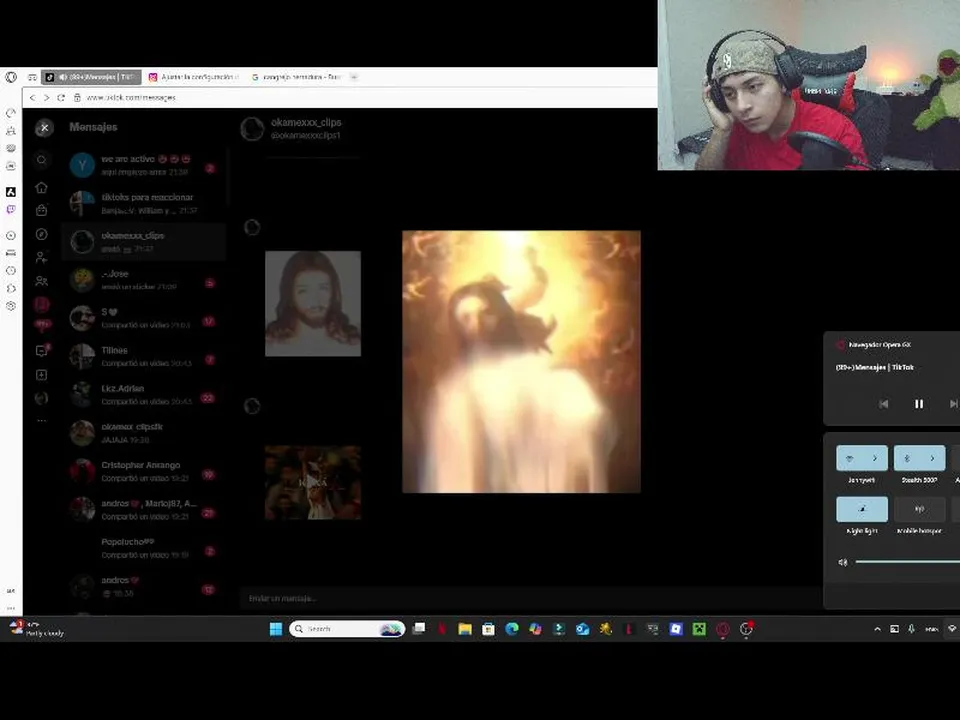Open the conversation named S with heart
Screen dimensions: 960x720
pos(143,318)
